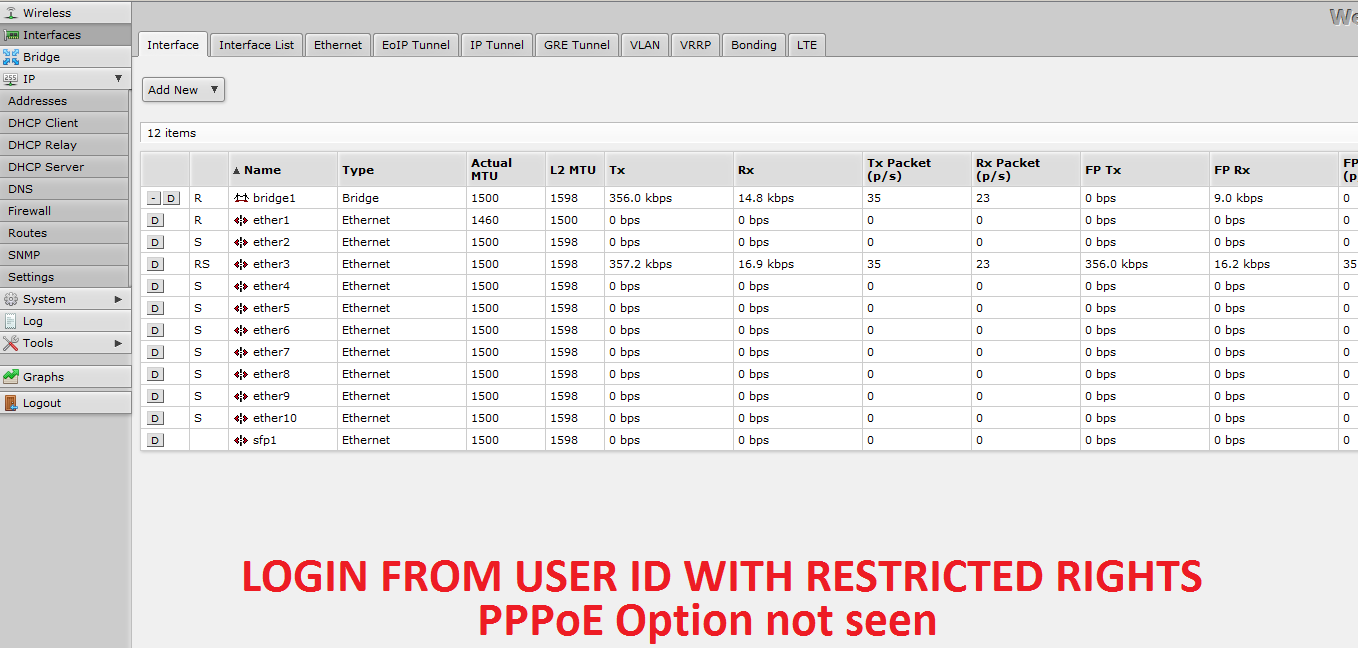Click the System gear icon
Image resolution: width=1358 pixels, height=648 pixels.
[x=11, y=299]
